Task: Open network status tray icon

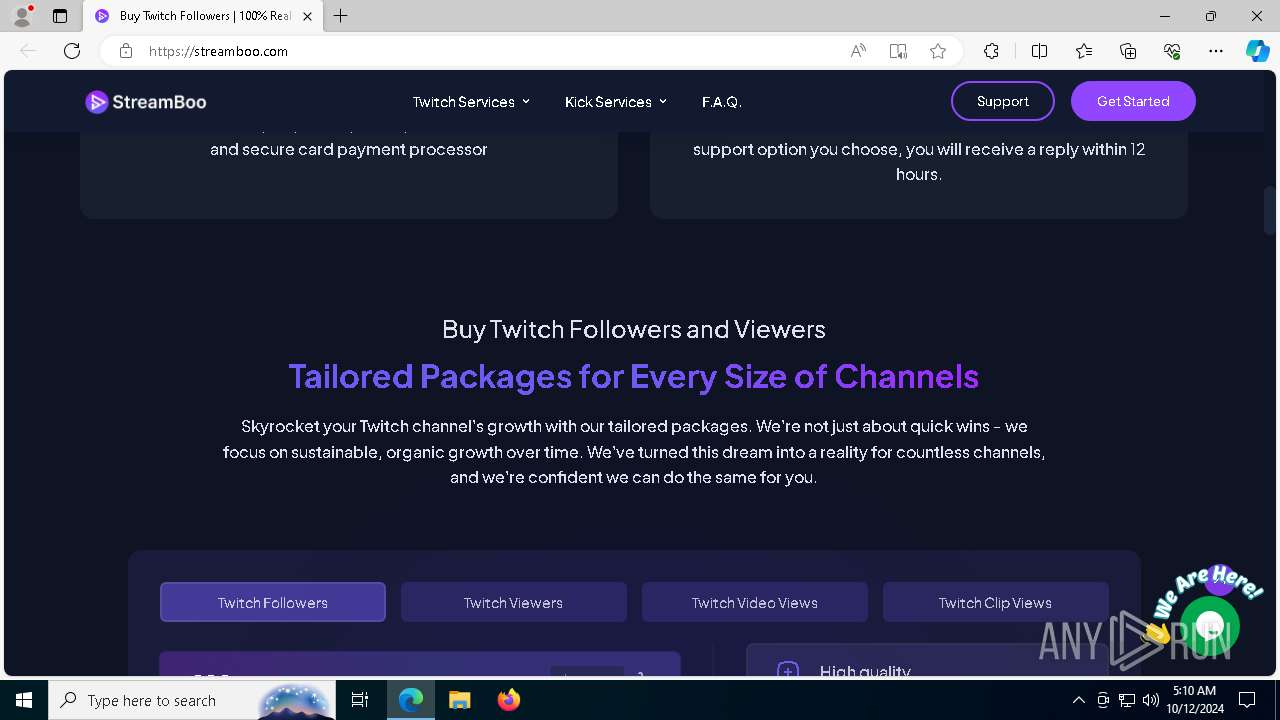Action: coord(1127,700)
